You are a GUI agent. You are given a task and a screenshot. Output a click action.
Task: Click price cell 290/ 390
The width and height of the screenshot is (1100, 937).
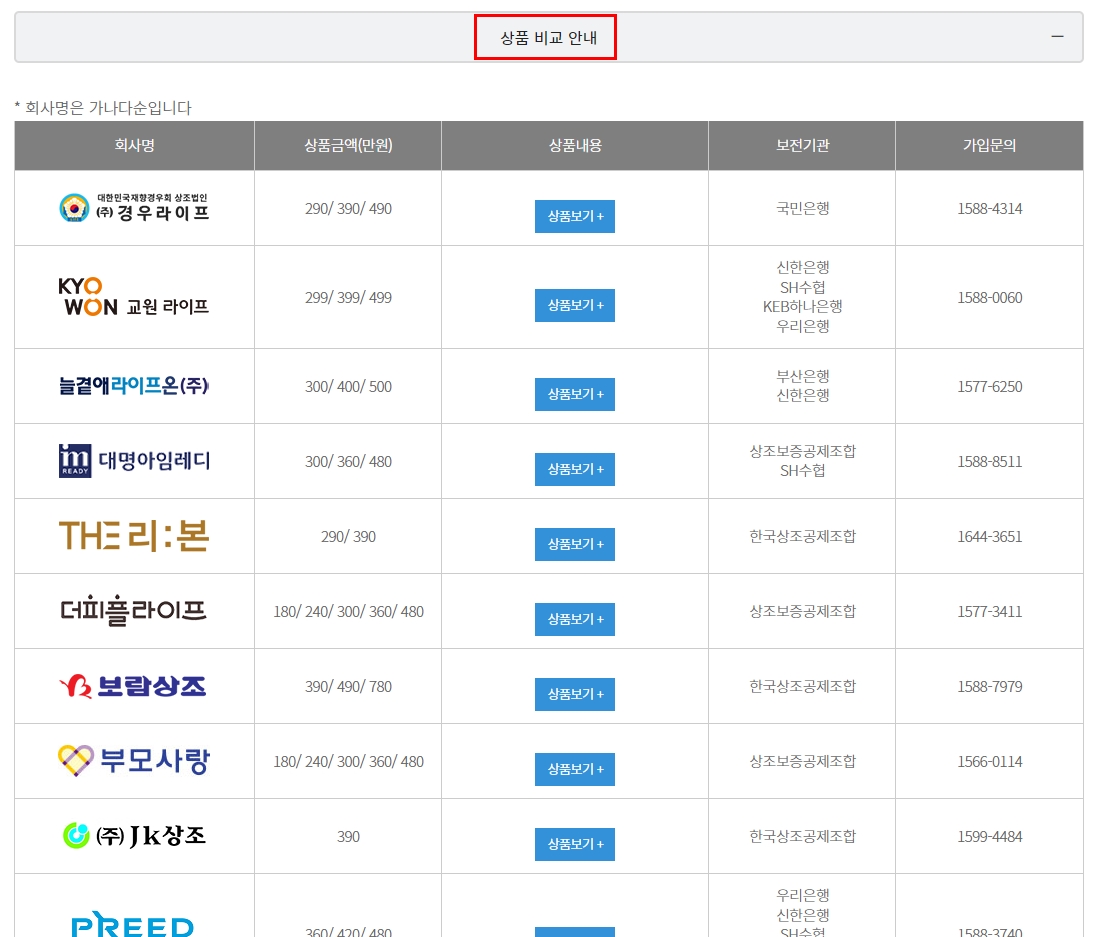348,537
